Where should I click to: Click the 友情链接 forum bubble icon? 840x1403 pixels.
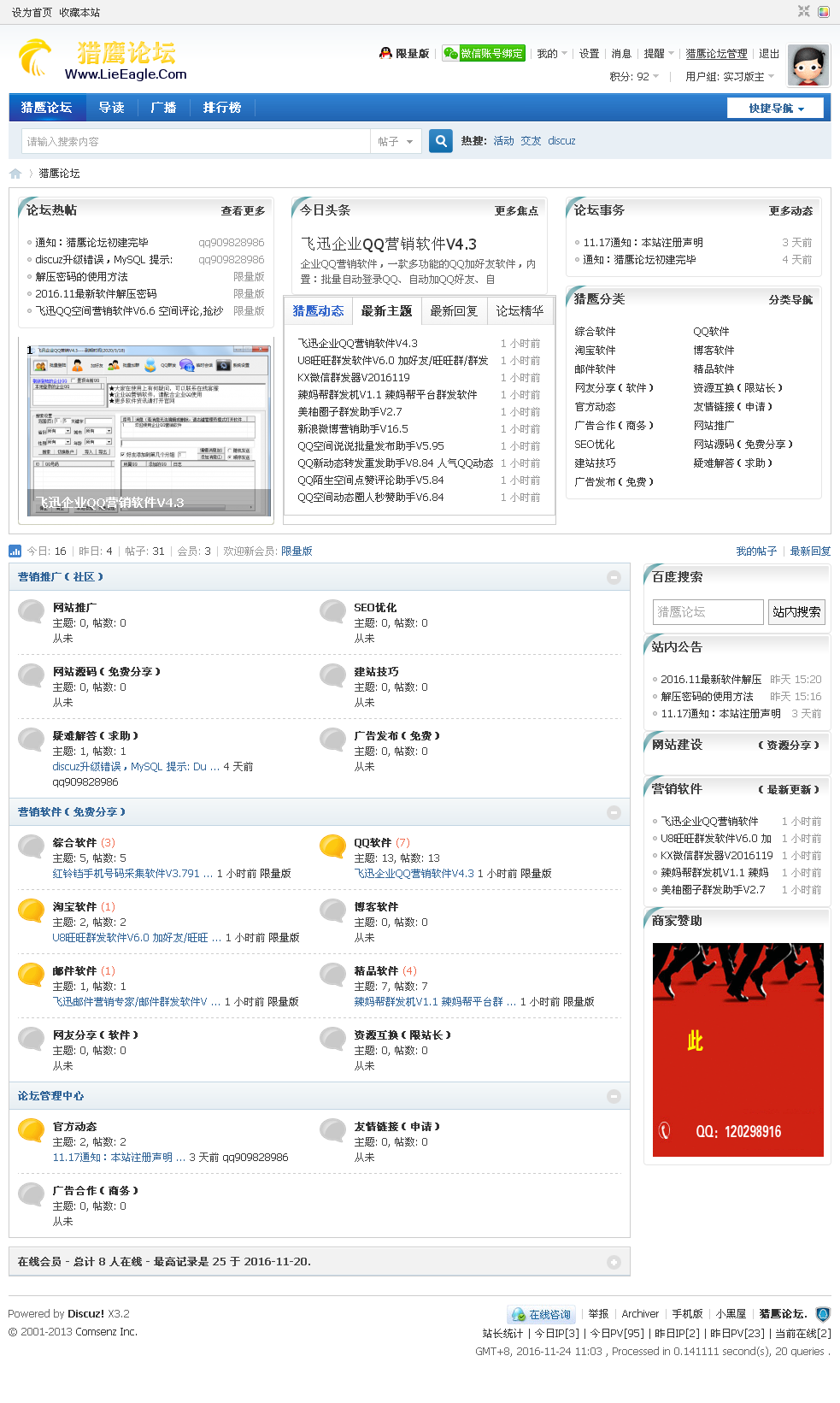coord(332,1129)
